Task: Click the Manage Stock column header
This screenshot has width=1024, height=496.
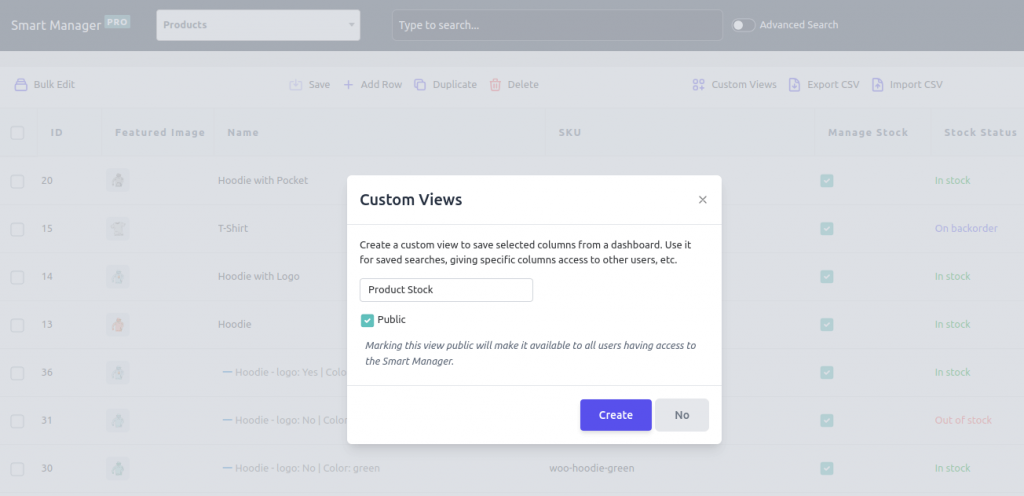Action: (868, 132)
